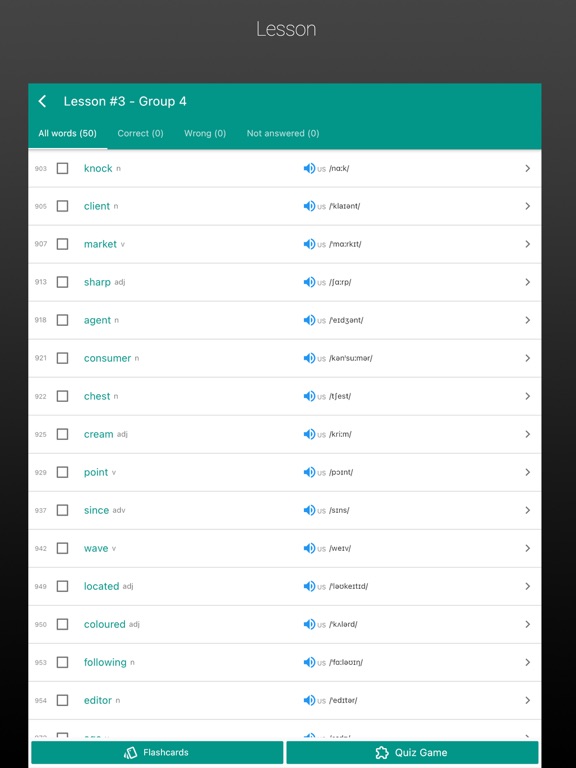Expand the point row chevron

pyautogui.click(x=528, y=472)
